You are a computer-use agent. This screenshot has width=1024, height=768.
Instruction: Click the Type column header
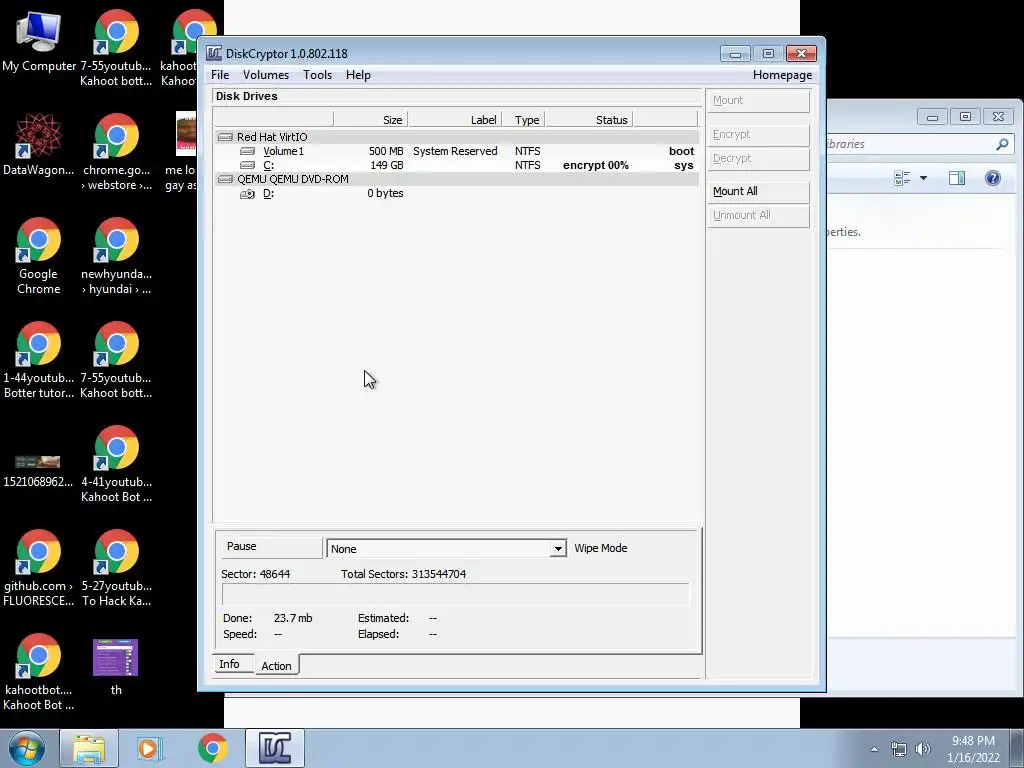pyautogui.click(x=524, y=120)
